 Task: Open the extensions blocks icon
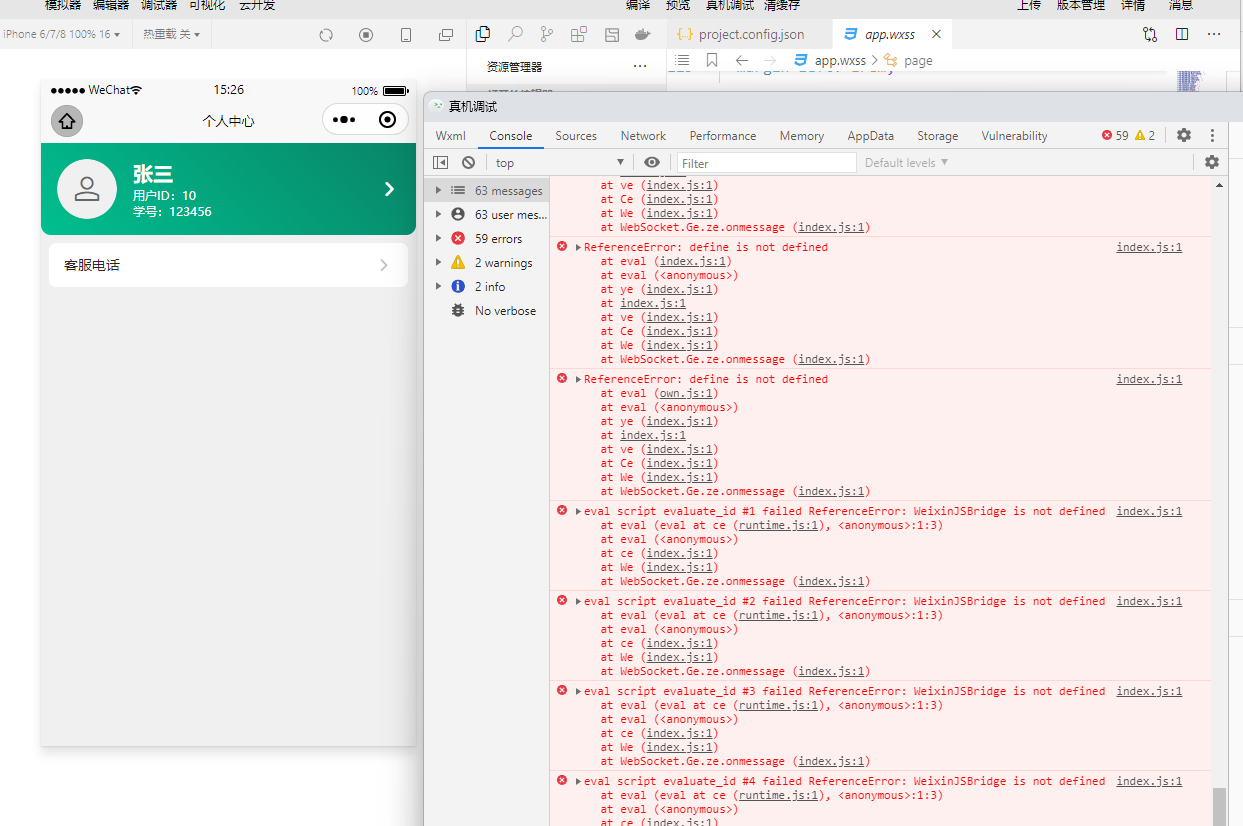coord(579,34)
